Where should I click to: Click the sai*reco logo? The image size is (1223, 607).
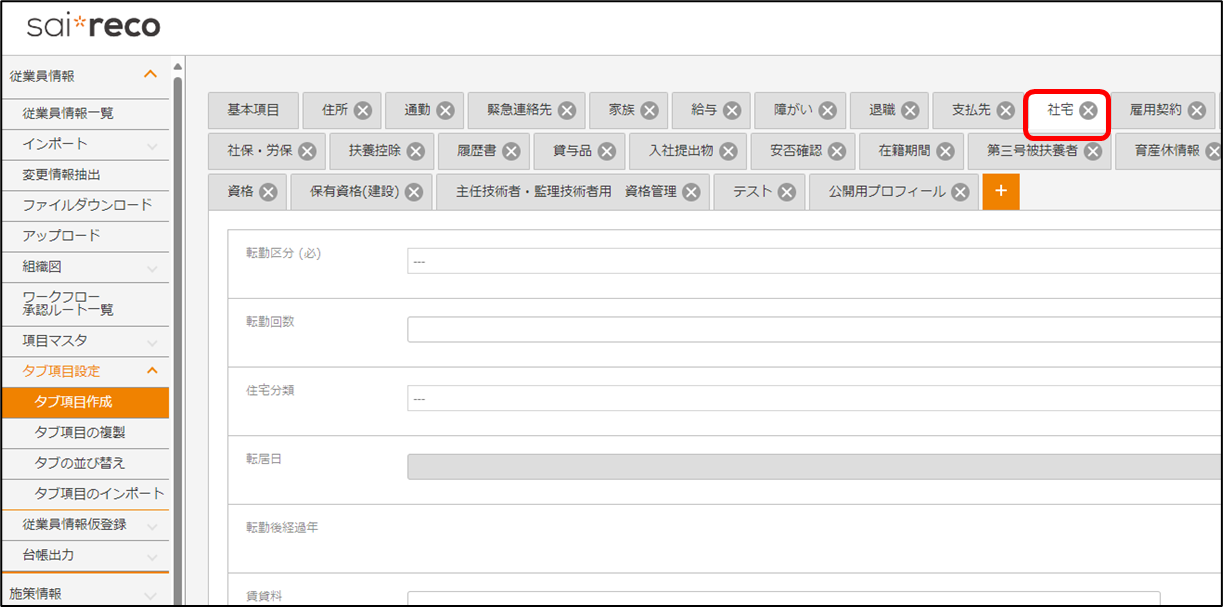point(94,26)
